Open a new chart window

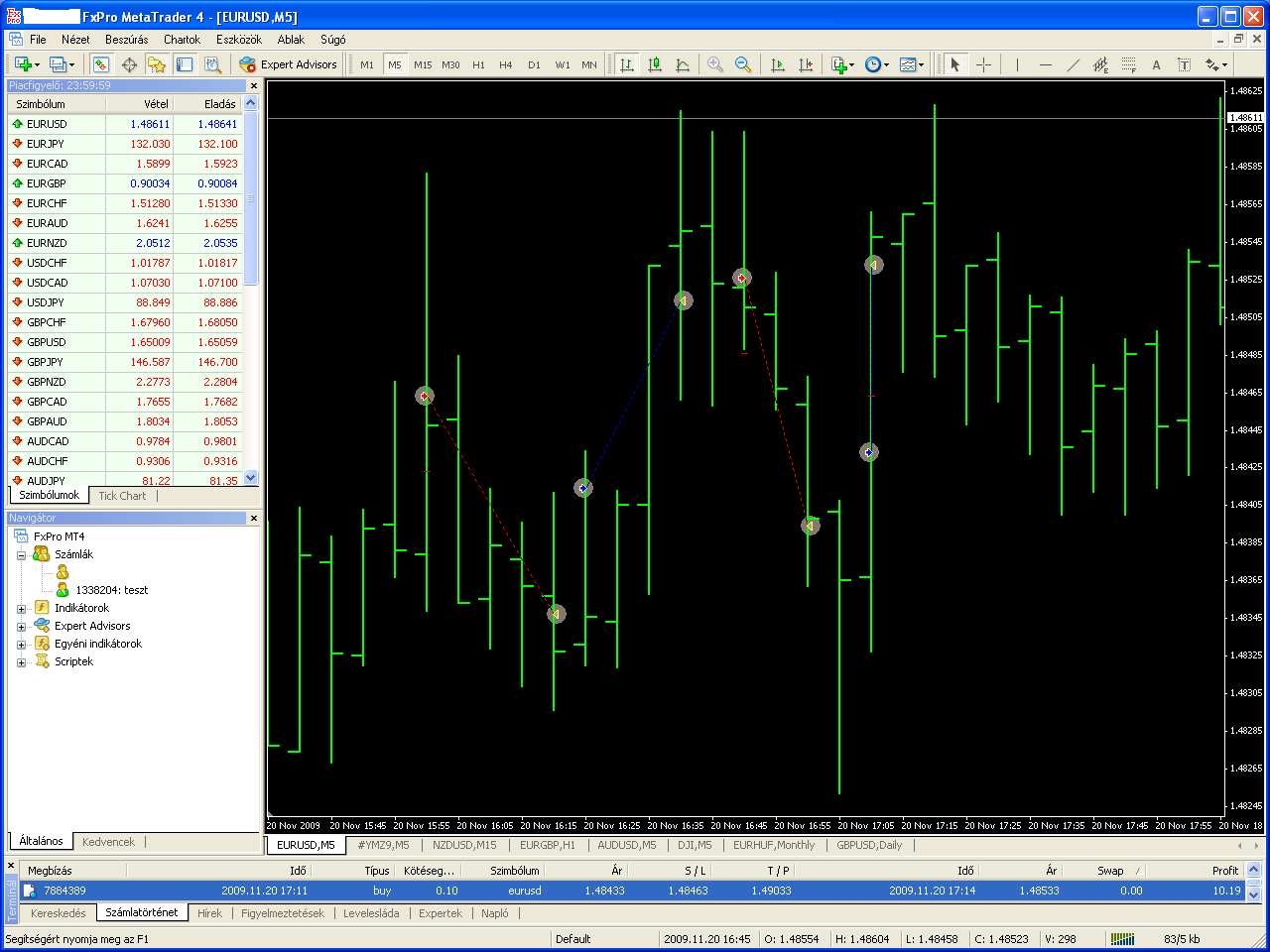(24, 64)
